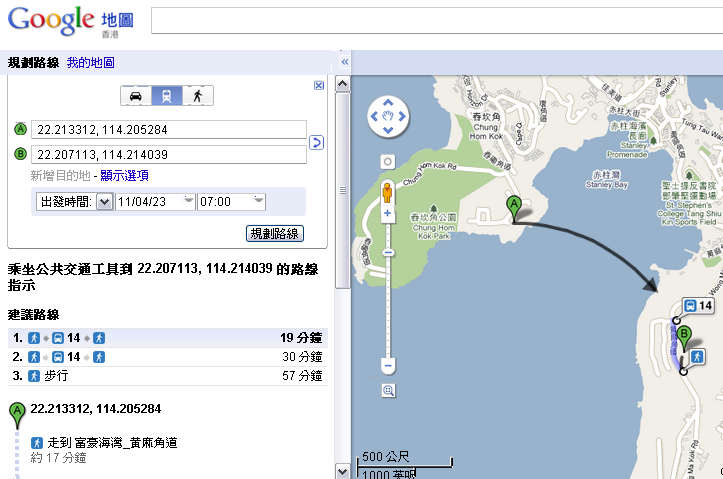The width and height of the screenshot is (723, 479).
Task: Collapse side panel with double-arrow icon
Action: (x=344, y=62)
